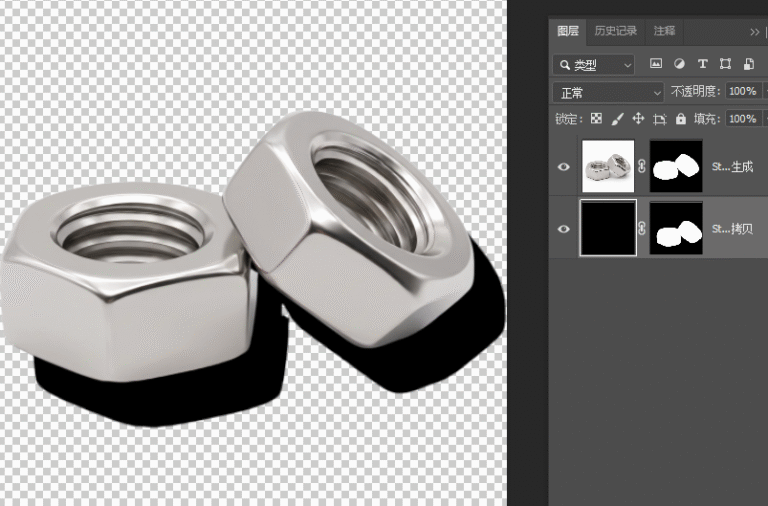
Task: Lock image pixels brush icon
Action: (x=618, y=119)
